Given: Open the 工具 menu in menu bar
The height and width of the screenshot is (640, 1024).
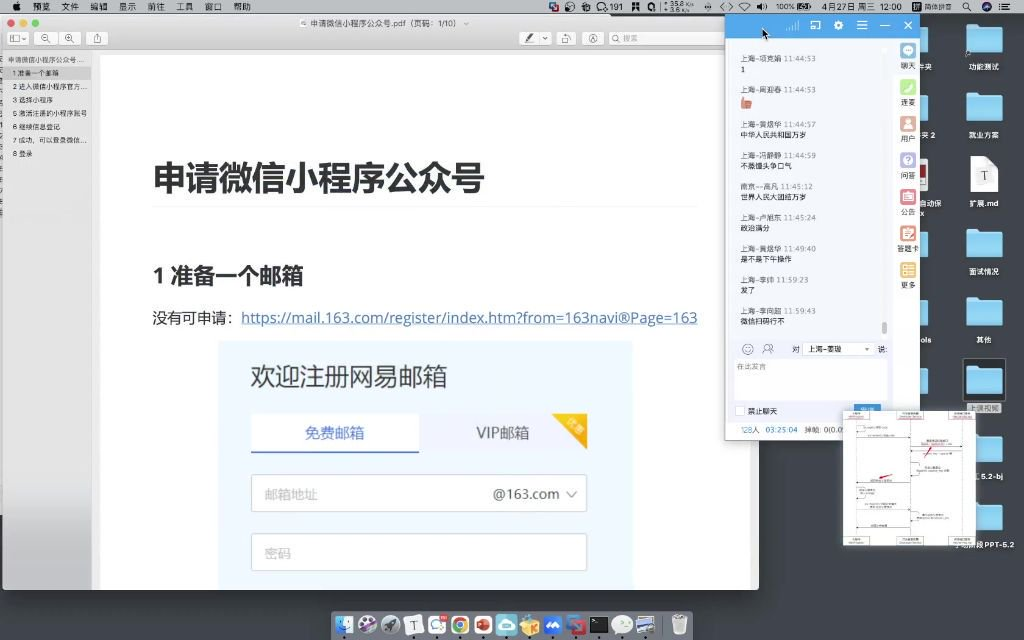Looking at the screenshot, I should pos(185,7).
